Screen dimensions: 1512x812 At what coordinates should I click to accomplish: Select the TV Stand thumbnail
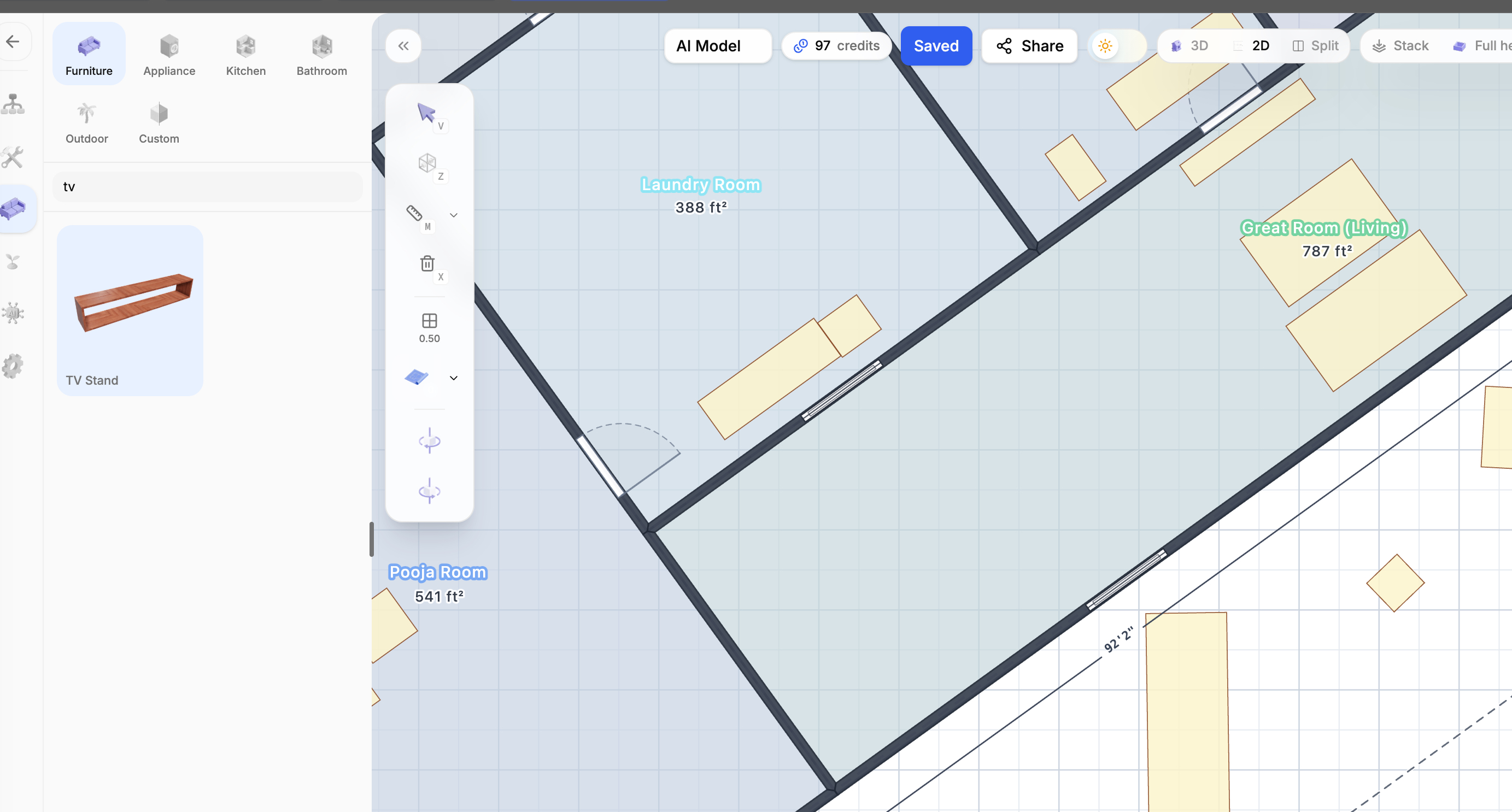click(130, 310)
